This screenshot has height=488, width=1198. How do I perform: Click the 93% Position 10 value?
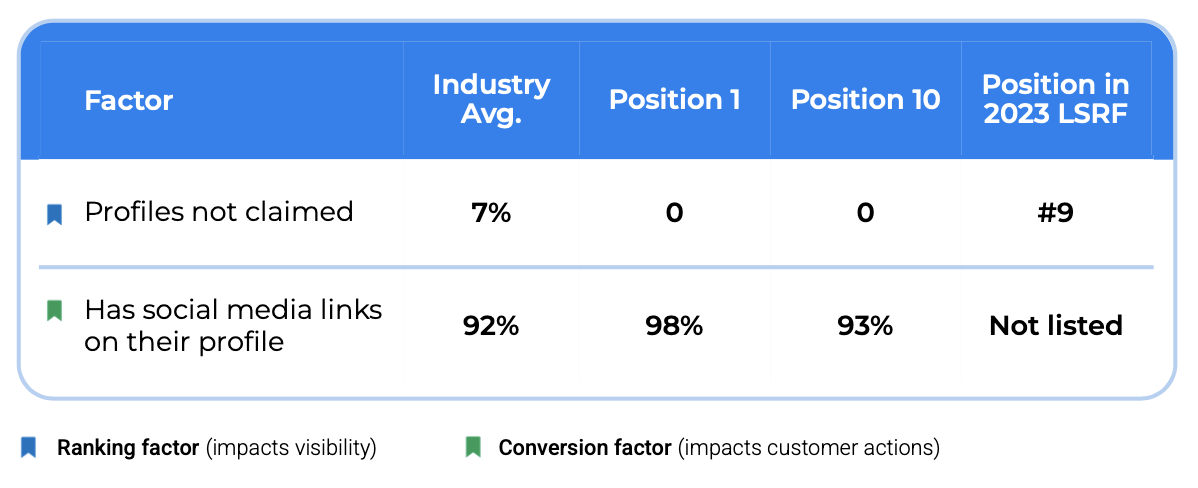[865, 326]
